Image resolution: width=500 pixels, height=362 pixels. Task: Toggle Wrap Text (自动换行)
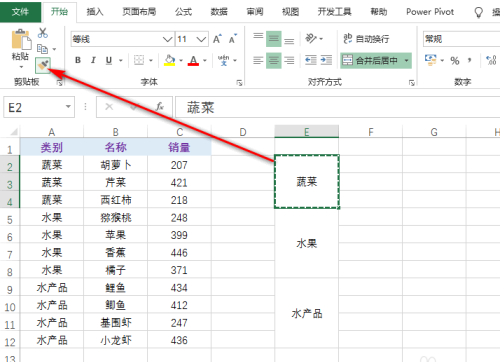[367, 39]
